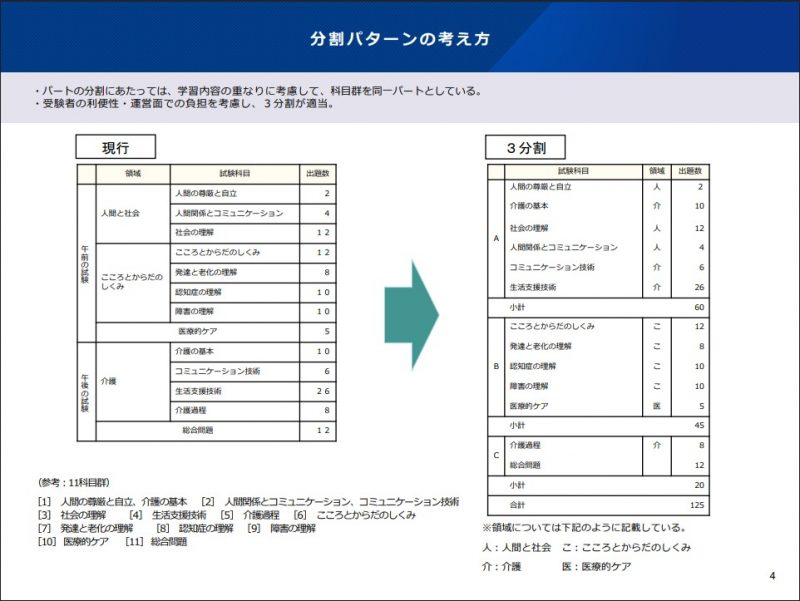Click the slide title 分割パターンの考え方
This screenshot has height=601, width=800.
399,39
